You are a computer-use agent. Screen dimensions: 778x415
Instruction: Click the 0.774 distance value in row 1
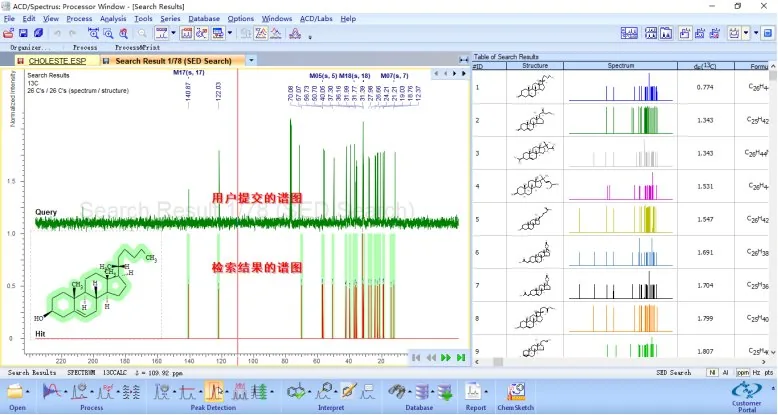click(x=705, y=87)
